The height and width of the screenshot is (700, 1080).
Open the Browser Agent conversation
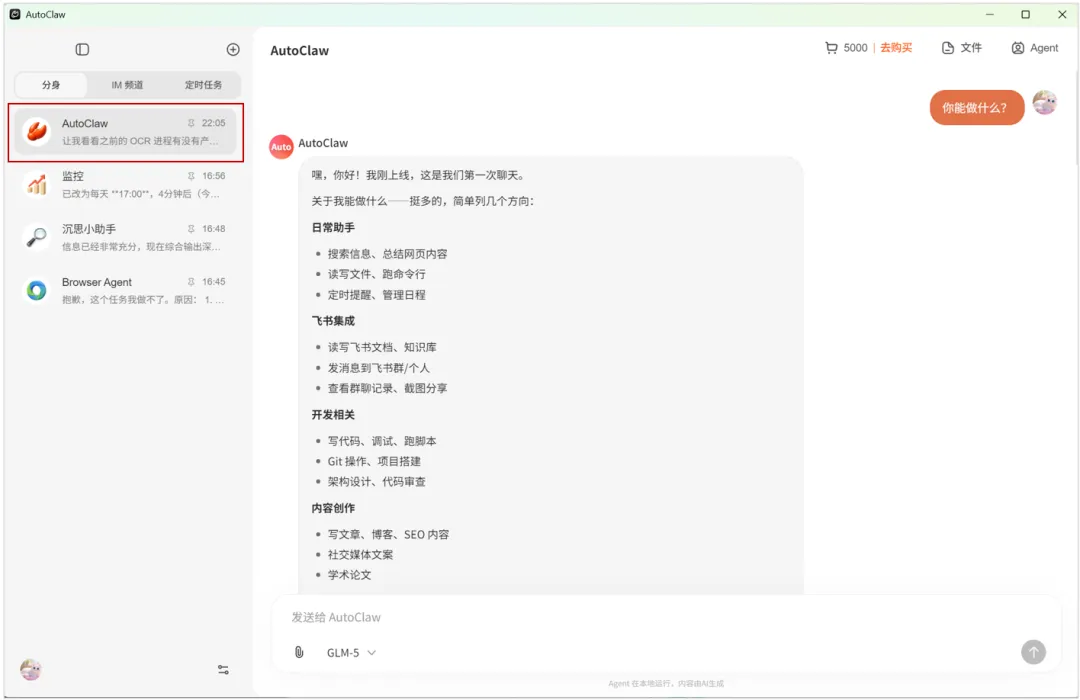(x=125, y=291)
